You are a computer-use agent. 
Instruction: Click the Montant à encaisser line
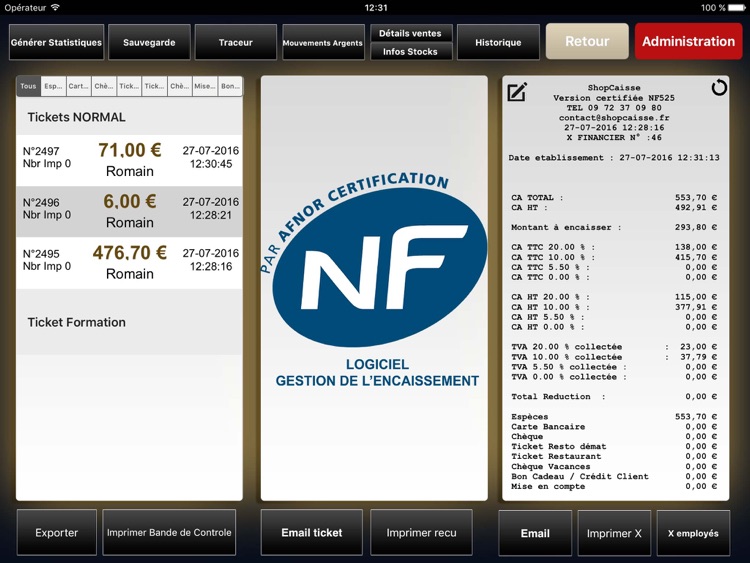(x=614, y=227)
